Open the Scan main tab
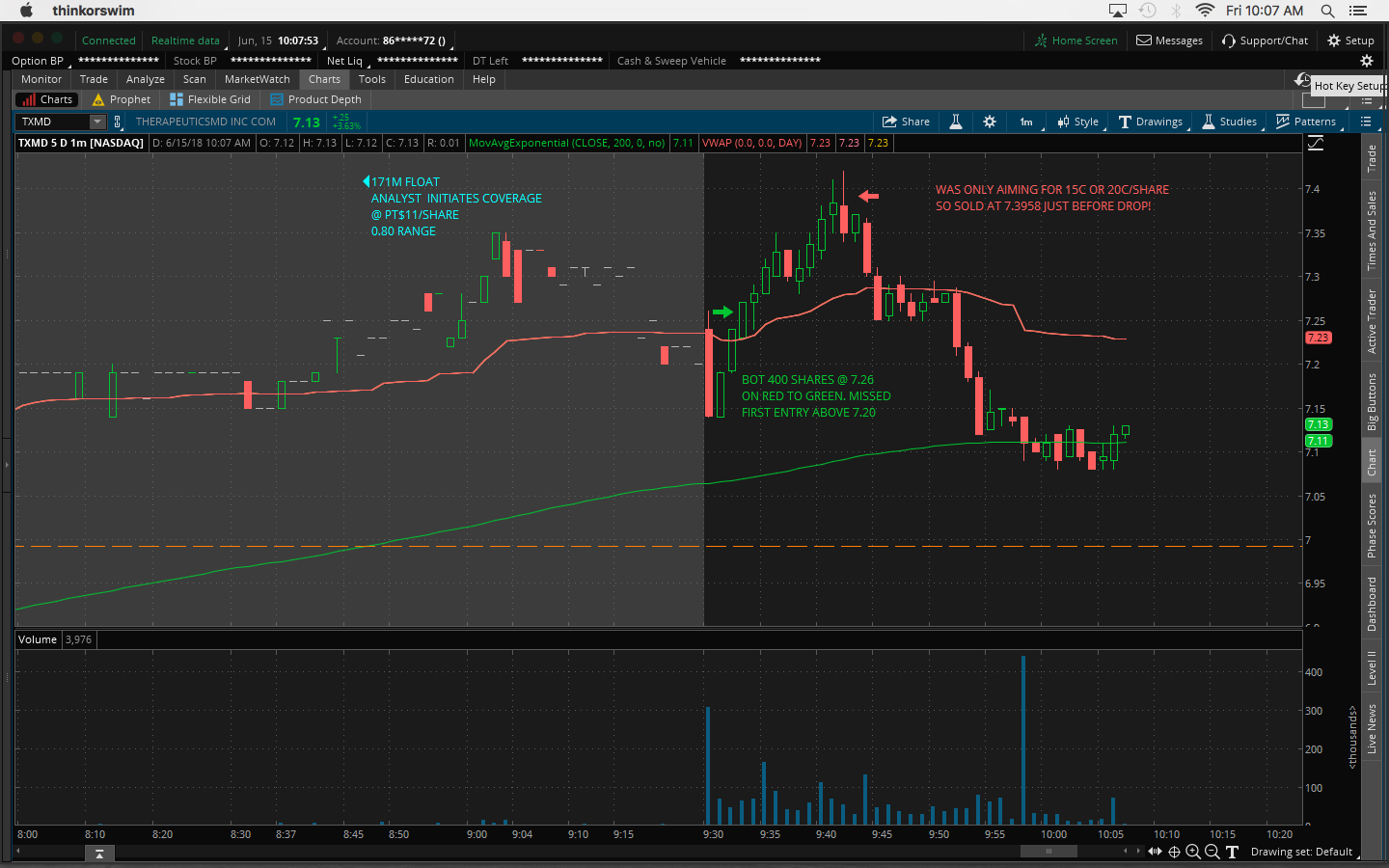1389x868 pixels. pos(195,79)
